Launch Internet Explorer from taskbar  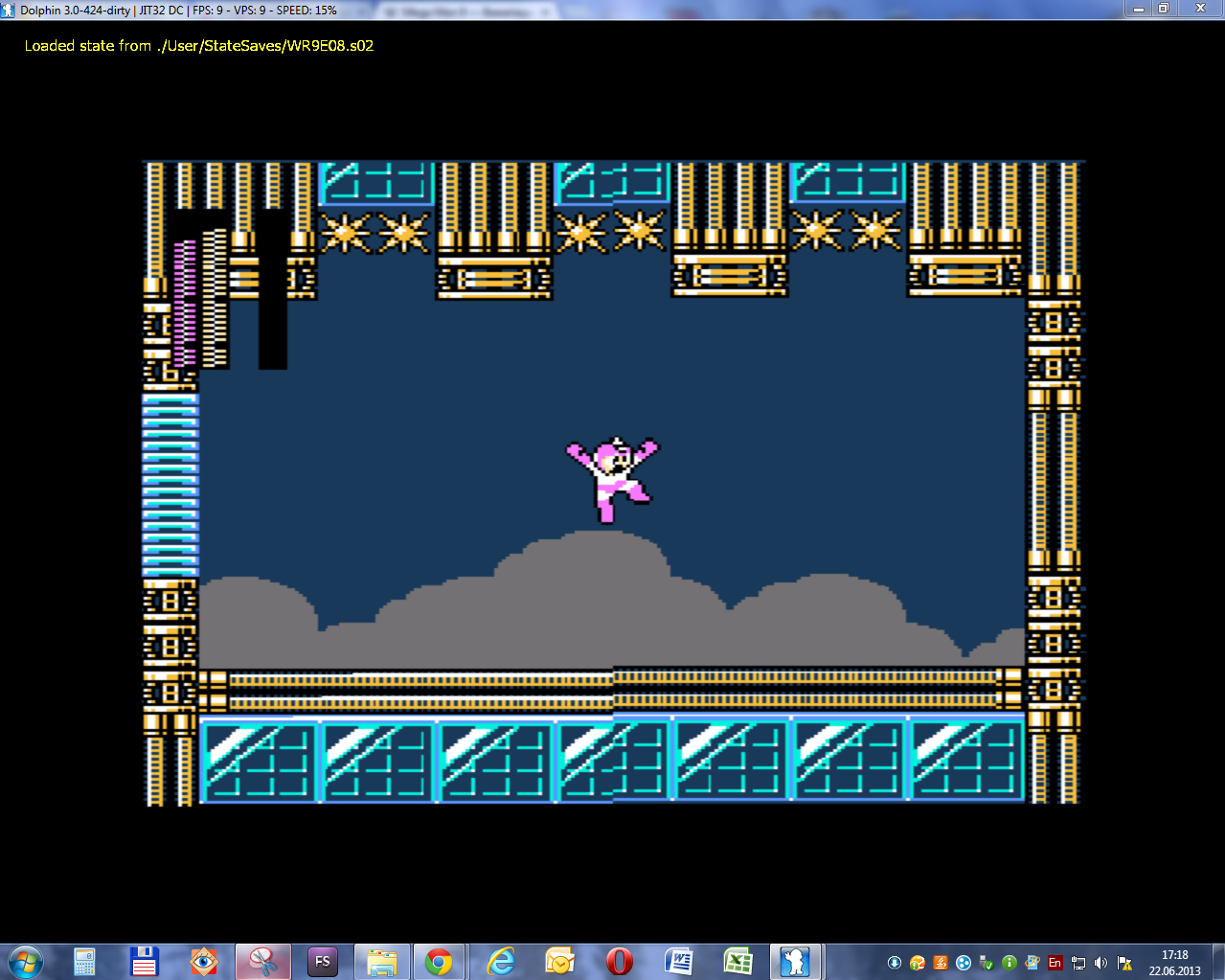[501, 962]
